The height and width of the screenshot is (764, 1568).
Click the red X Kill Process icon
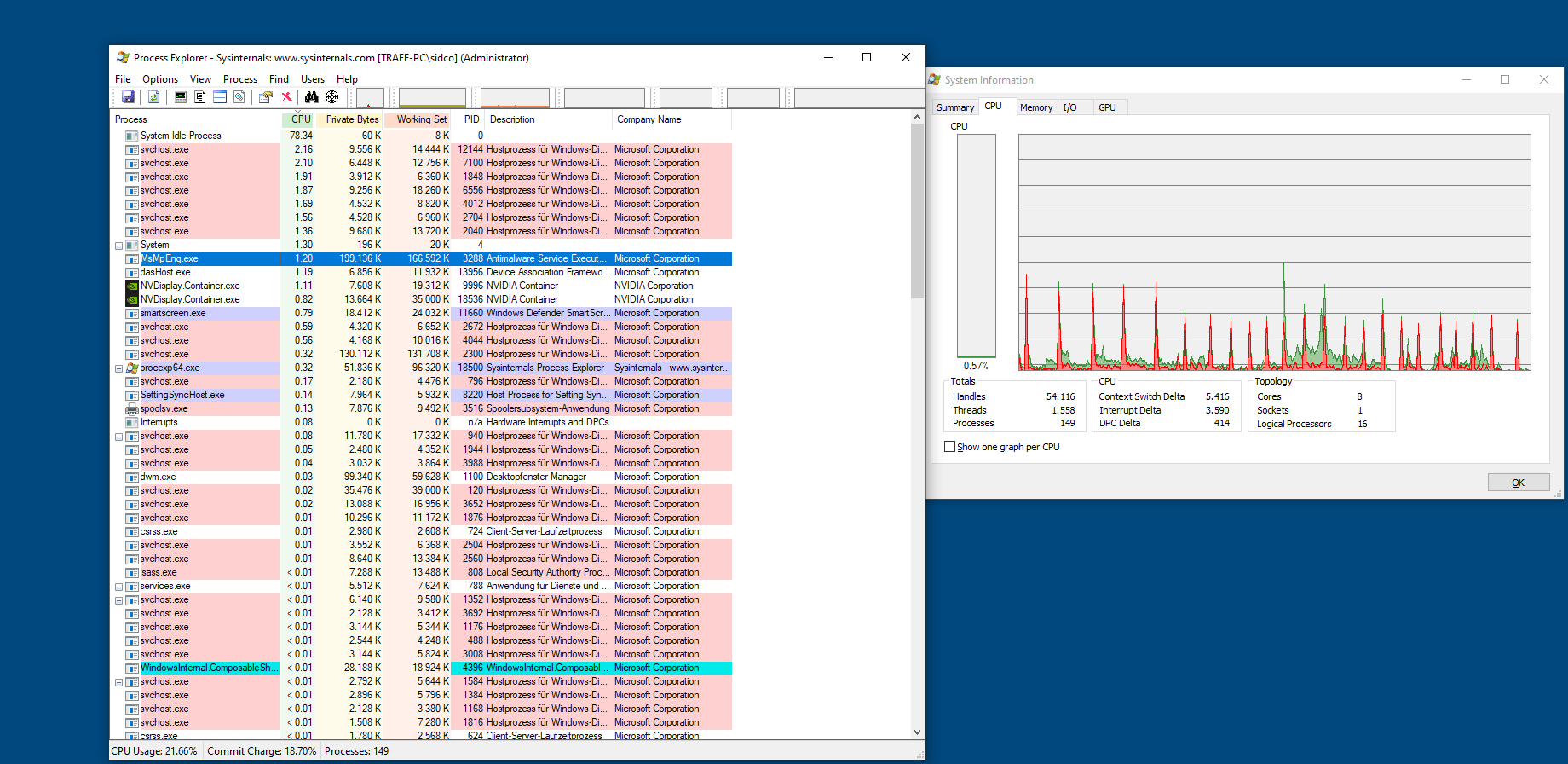coord(286,97)
